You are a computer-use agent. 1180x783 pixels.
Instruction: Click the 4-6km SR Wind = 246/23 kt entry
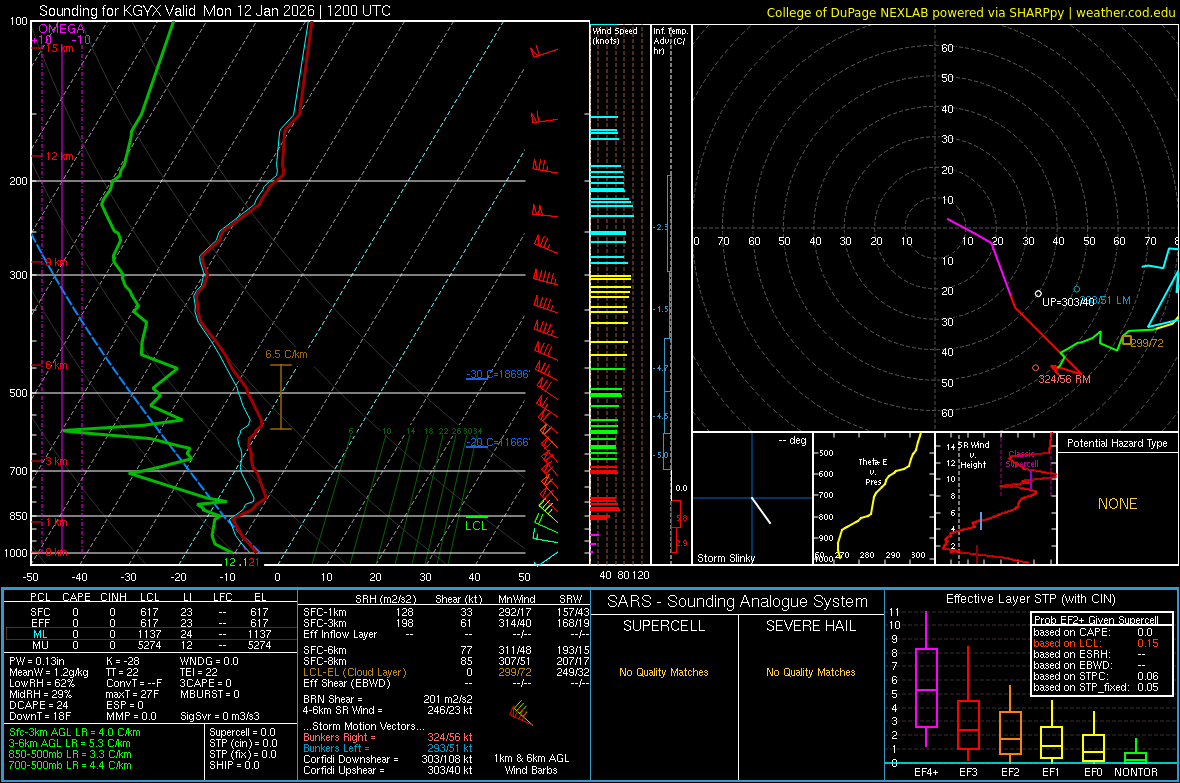388,711
